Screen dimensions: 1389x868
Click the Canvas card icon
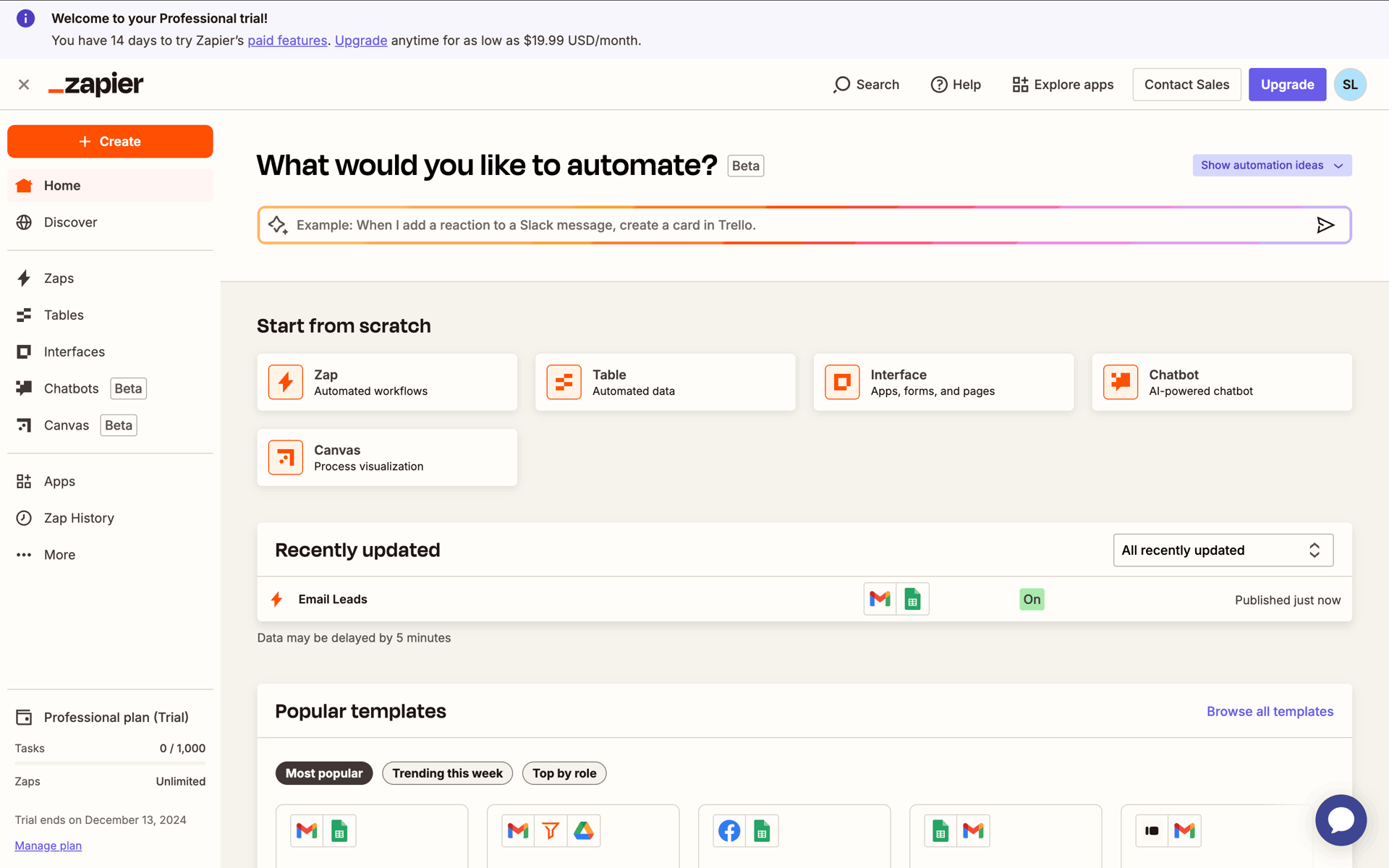click(x=286, y=457)
